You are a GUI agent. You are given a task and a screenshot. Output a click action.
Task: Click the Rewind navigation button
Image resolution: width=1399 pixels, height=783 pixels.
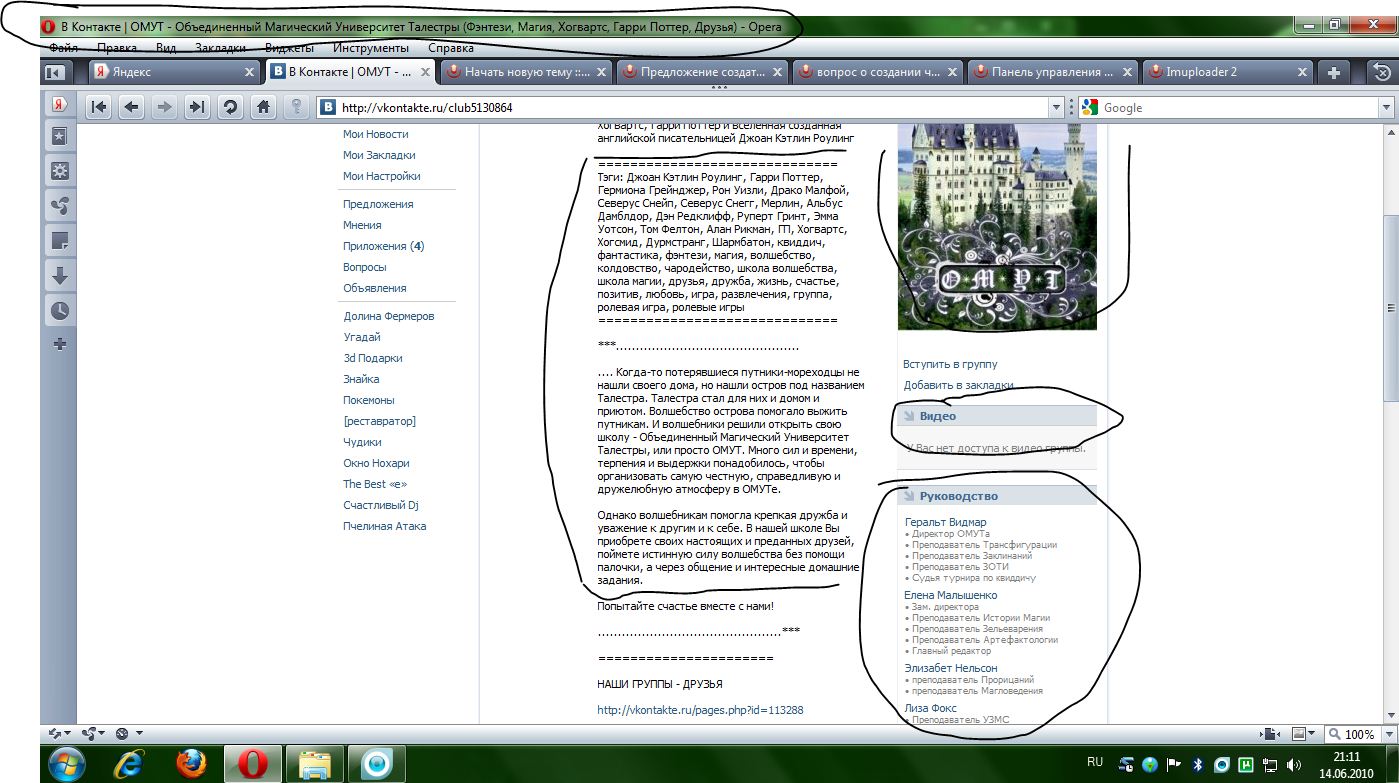[98, 107]
